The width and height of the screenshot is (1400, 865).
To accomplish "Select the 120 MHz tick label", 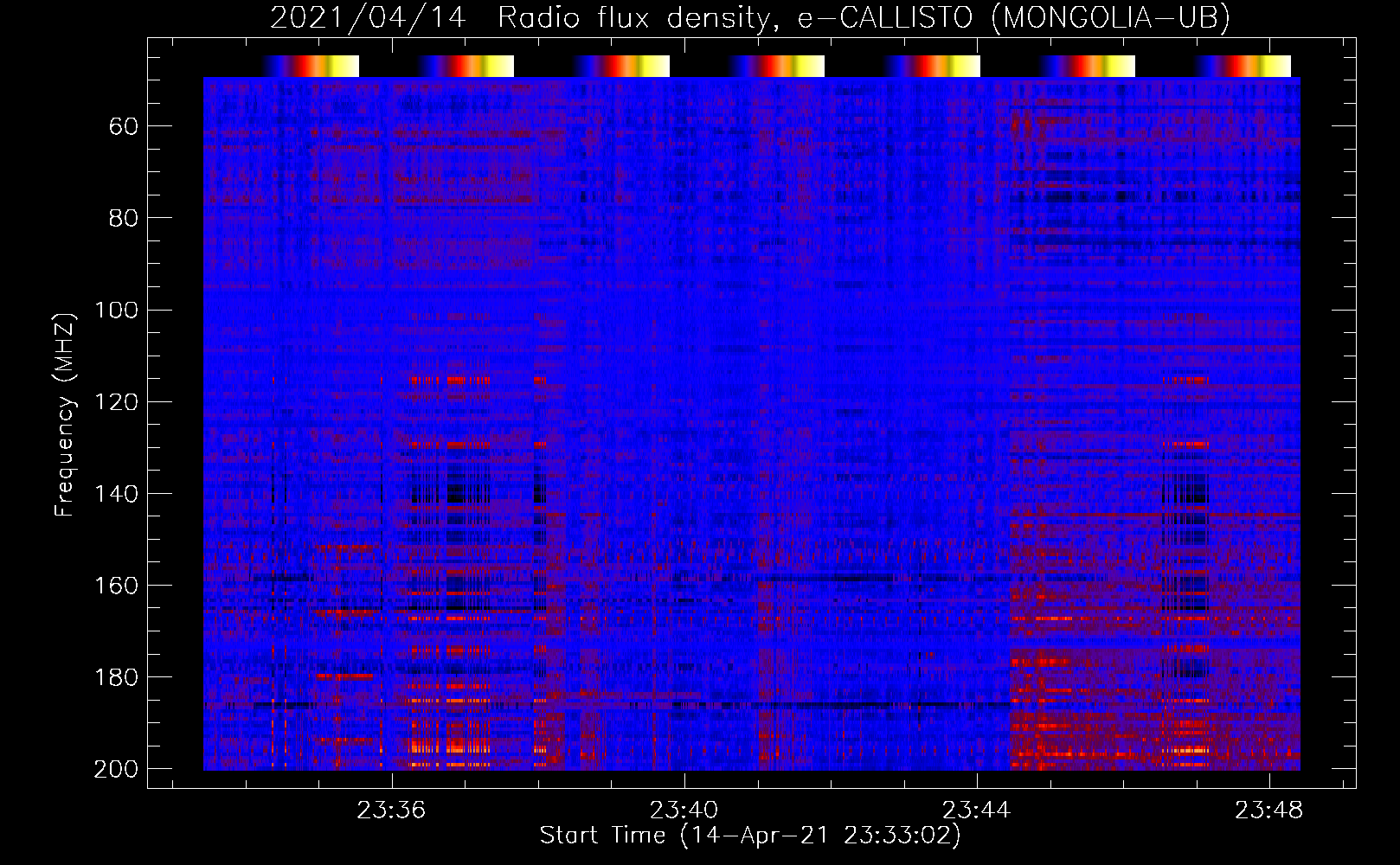I will (x=116, y=401).
